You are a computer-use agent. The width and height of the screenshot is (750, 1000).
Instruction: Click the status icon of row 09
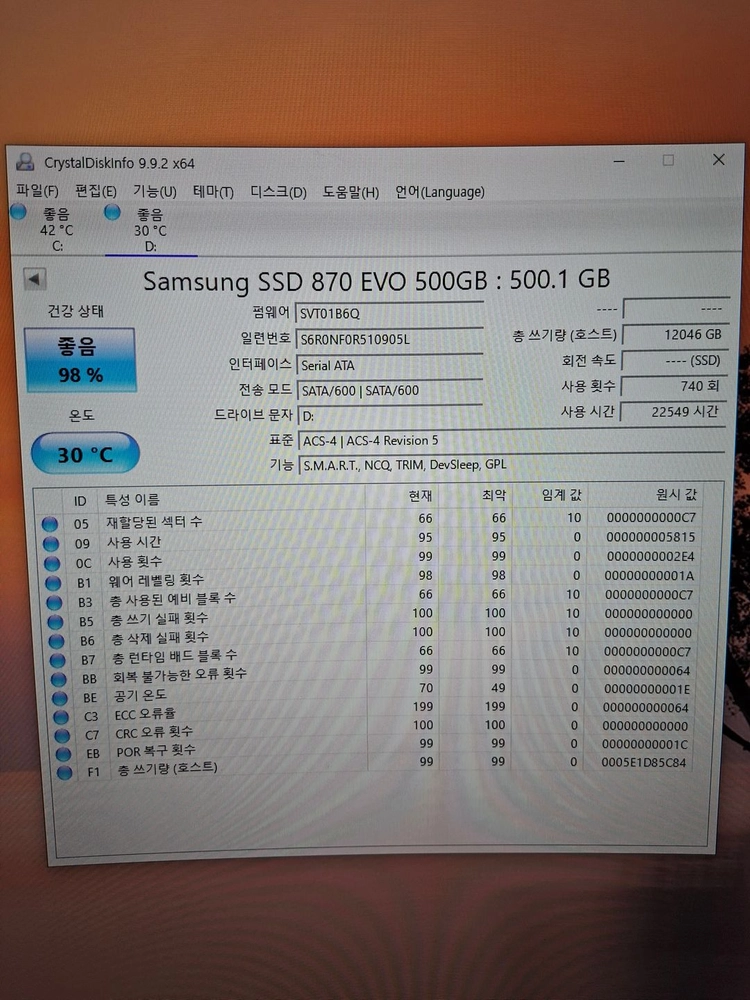(x=50, y=544)
